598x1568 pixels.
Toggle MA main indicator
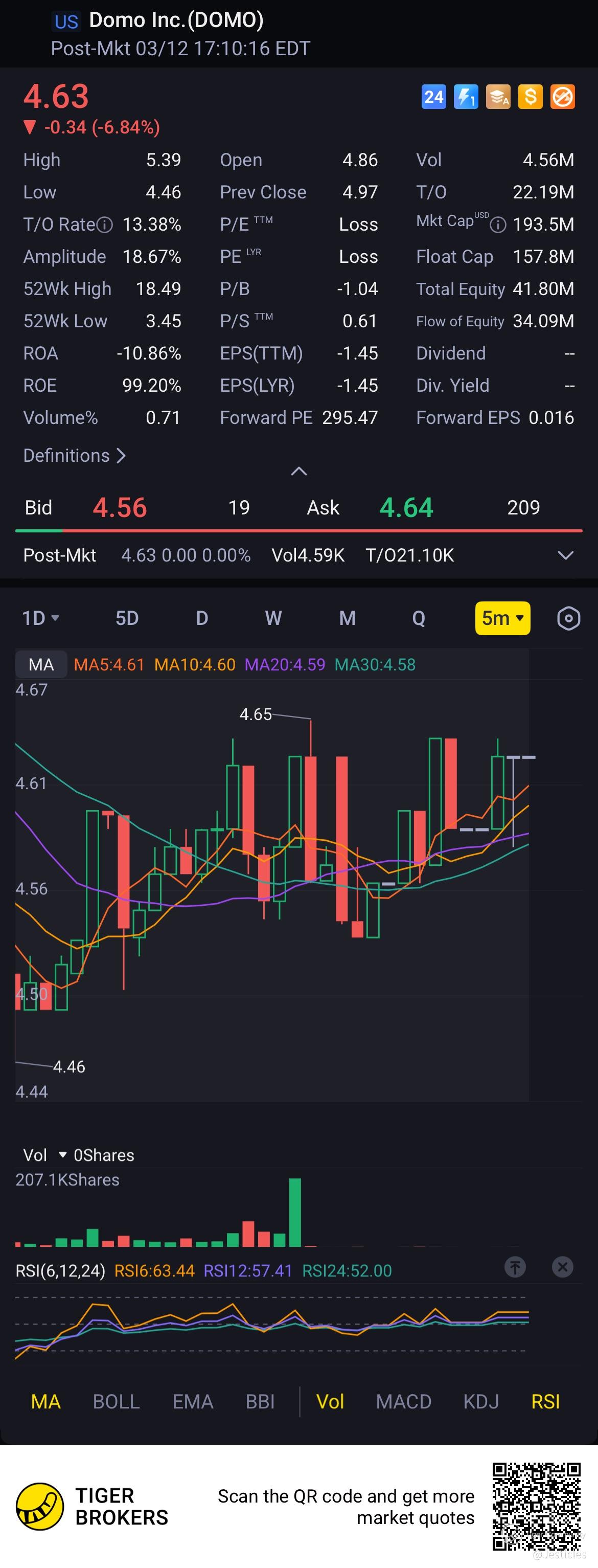click(45, 1402)
